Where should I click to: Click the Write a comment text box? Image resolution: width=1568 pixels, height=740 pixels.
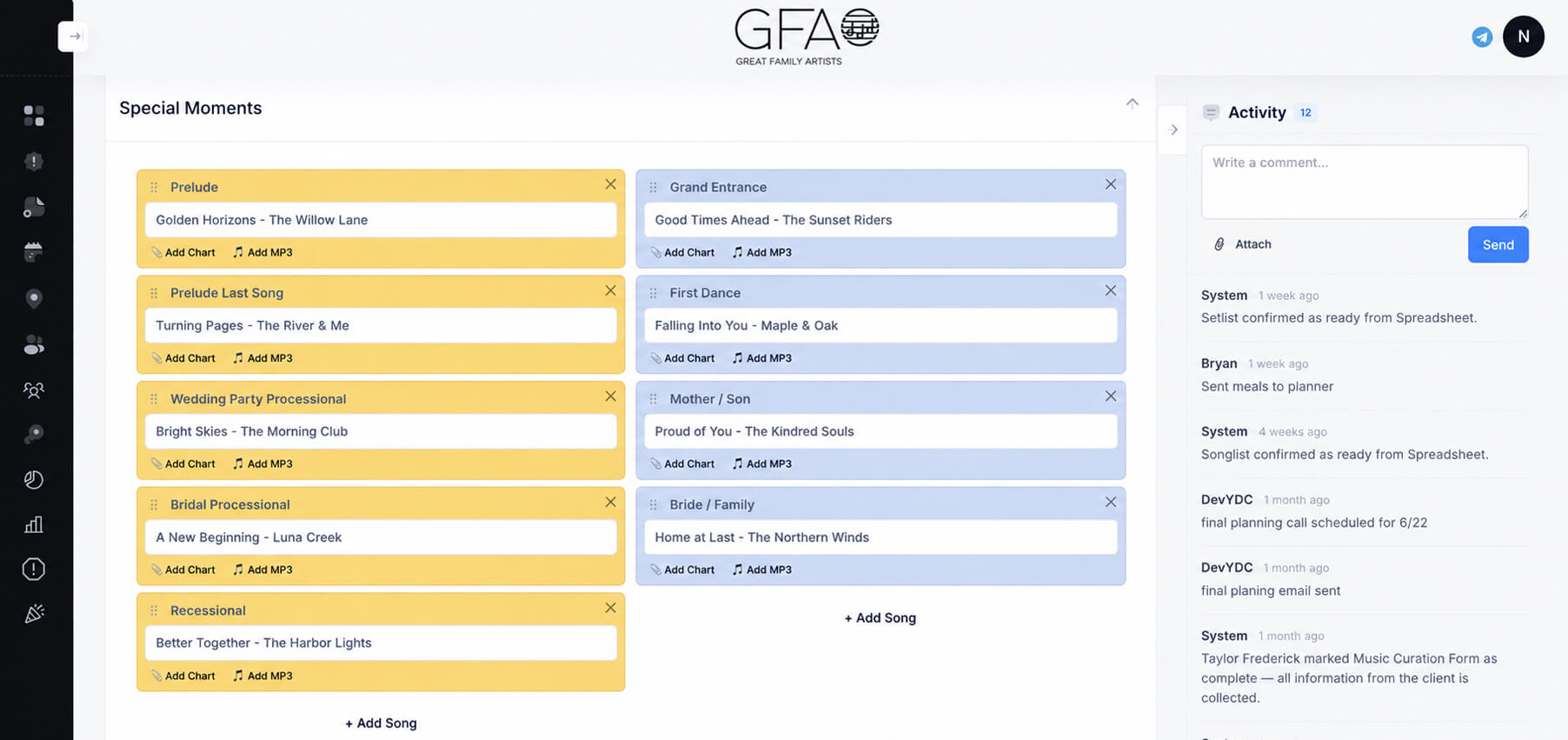pos(1365,182)
